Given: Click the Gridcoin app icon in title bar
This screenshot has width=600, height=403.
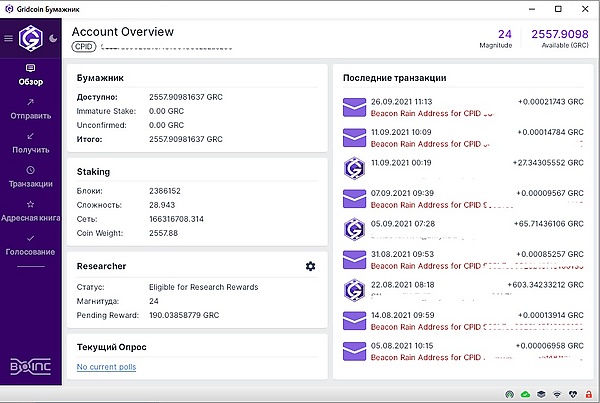Looking at the screenshot, I should coord(9,9).
